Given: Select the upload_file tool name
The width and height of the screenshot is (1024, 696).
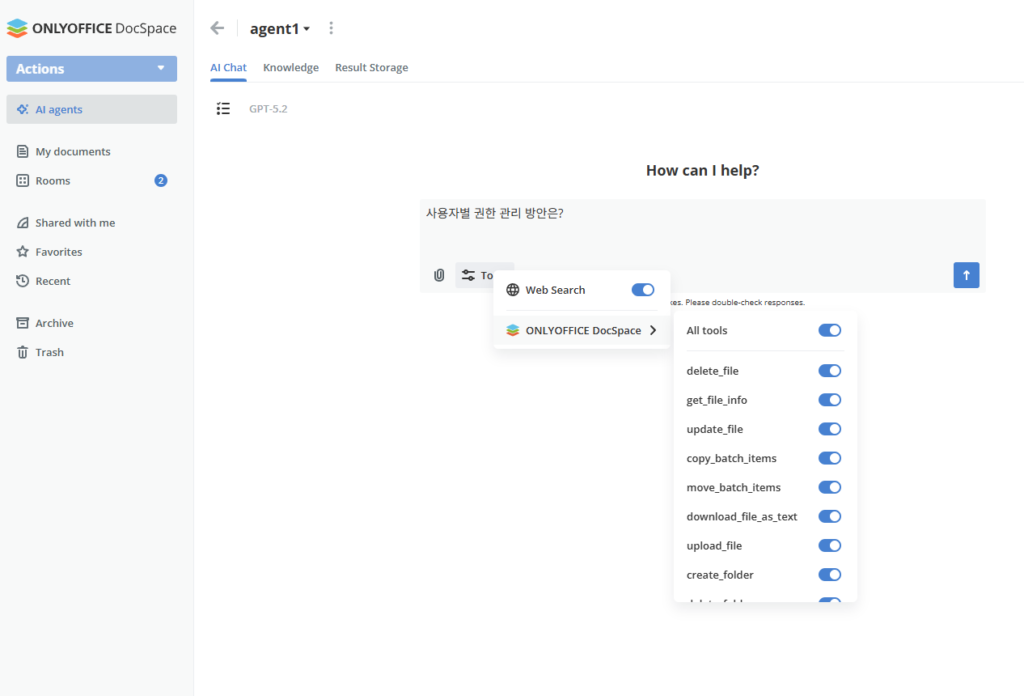Looking at the screenshot, I should 714,546.
